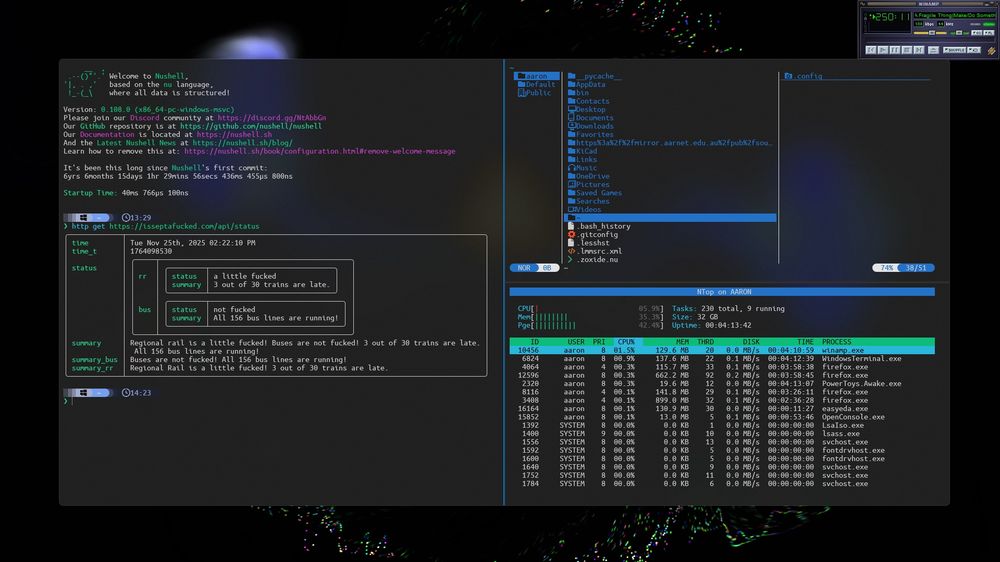Click the Winamp lightning bolt logo icon
The width and height of the screenshot is (1000, 562).
point(992,51)
